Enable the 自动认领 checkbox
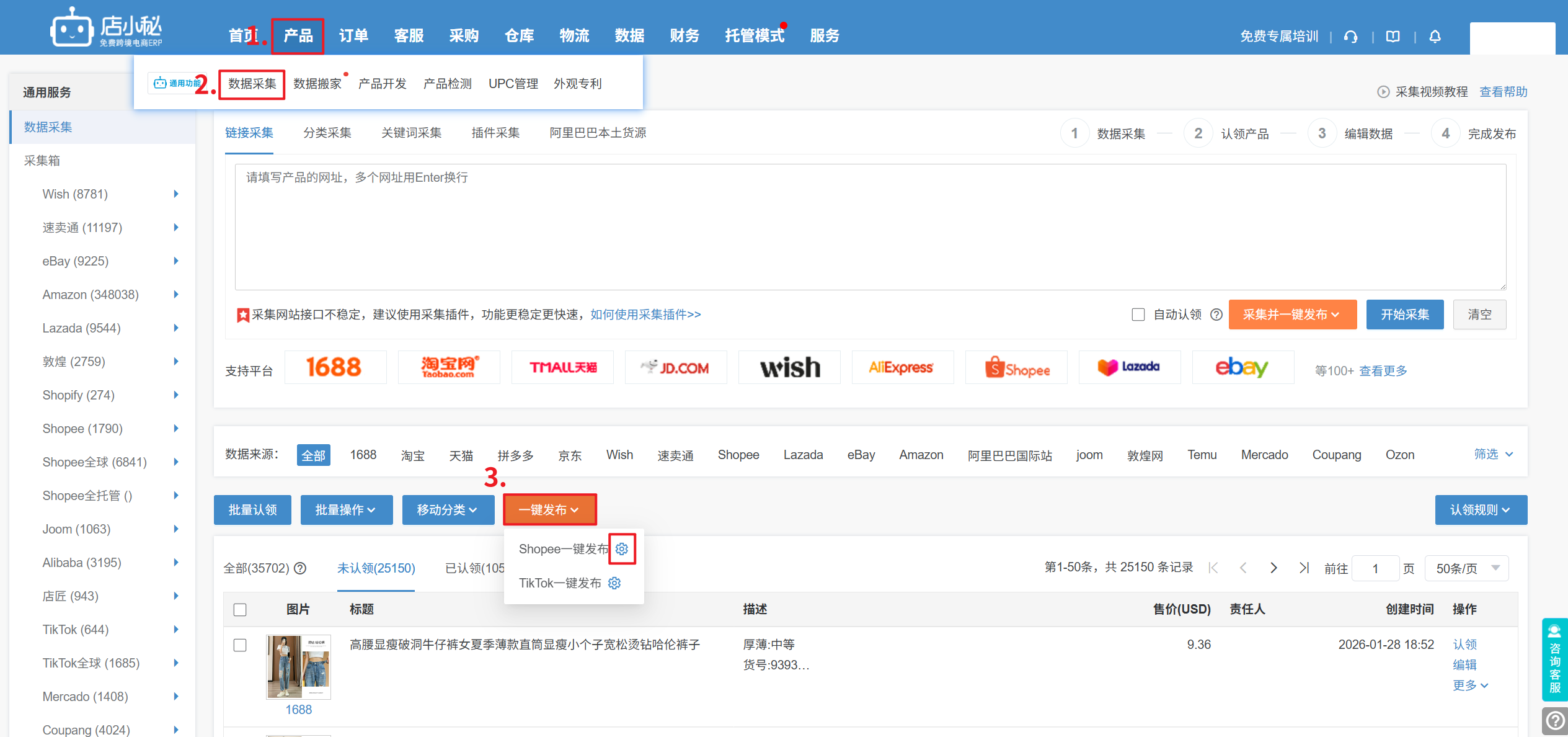This screenshot has height=737, width=1568. tap(1138, 315)
